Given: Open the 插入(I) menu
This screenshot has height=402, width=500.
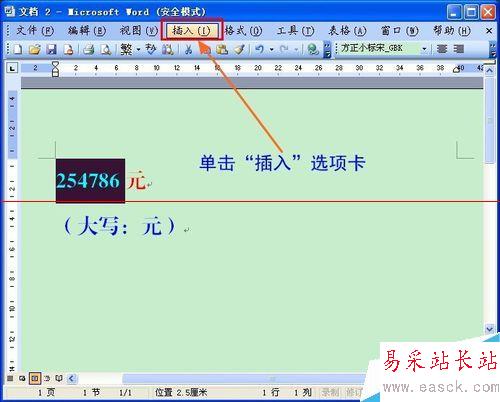Looking at the screenshot, I should (x=191, y=31).
